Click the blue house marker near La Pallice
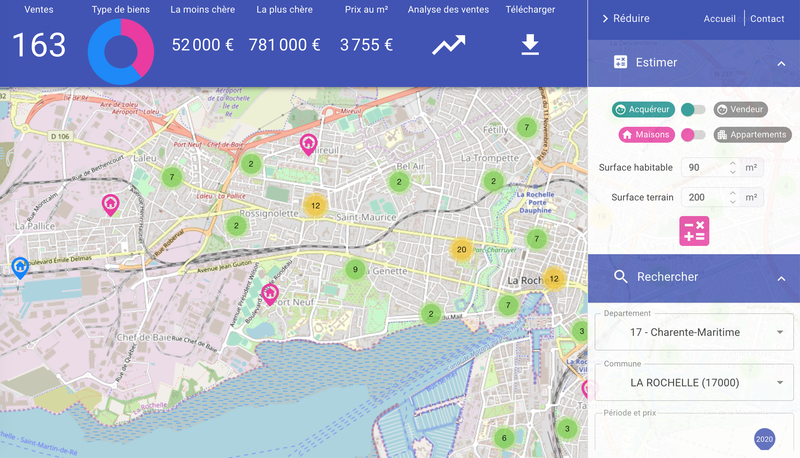Screen dimensions: 800x458 pyautogui.click(x=19, y=267)
